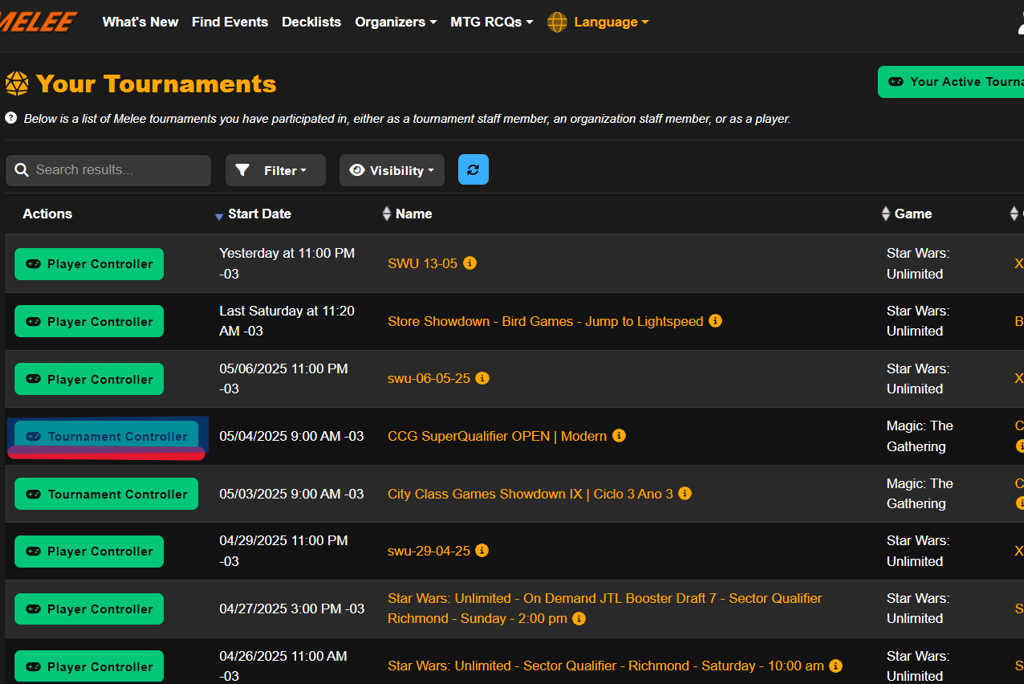Open Player Controller for swu-06-05-25
Viewport: 1024px width, 684px height.
pyautogui.click(x=89, y=379)
